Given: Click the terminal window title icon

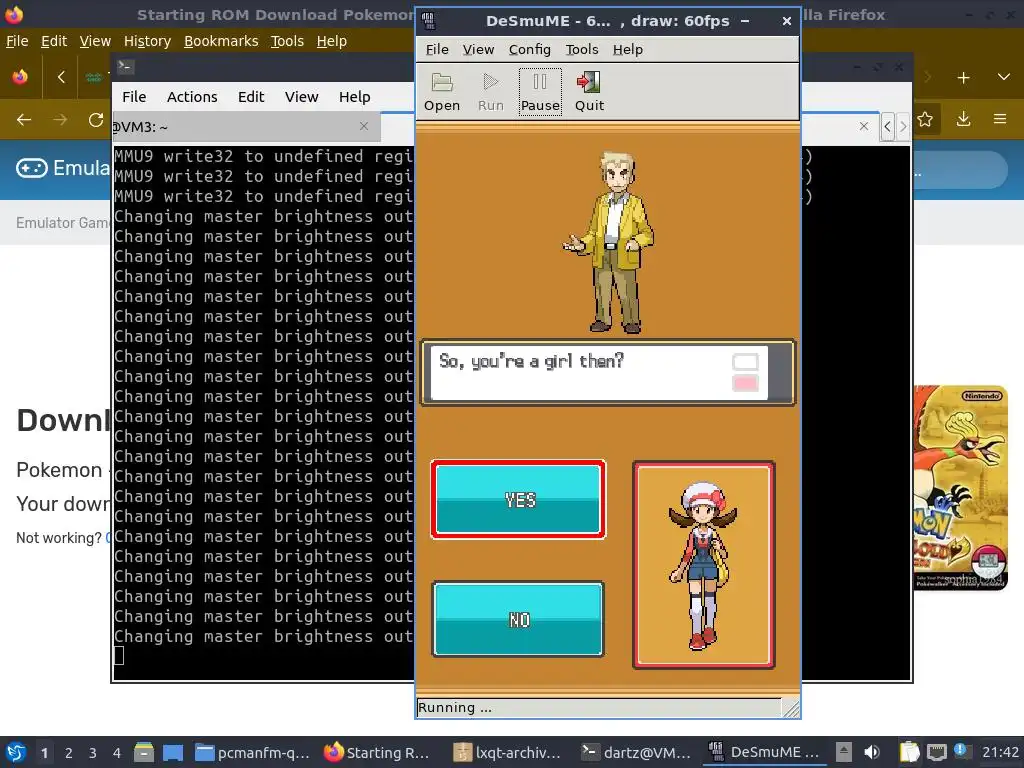Looking at the screenshot, I should [125, 66].
